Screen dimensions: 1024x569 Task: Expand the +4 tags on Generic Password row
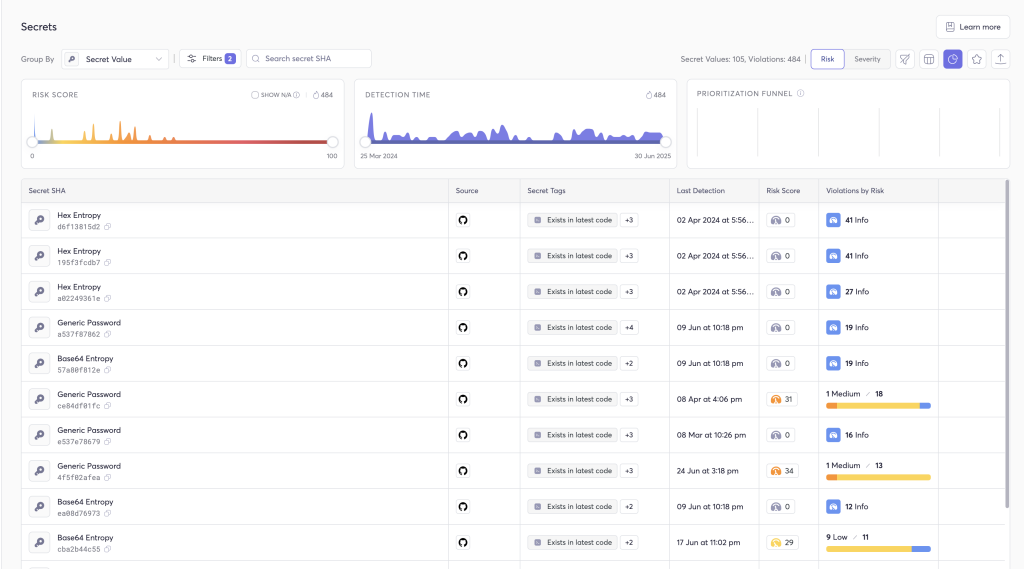tap(629, 327)
